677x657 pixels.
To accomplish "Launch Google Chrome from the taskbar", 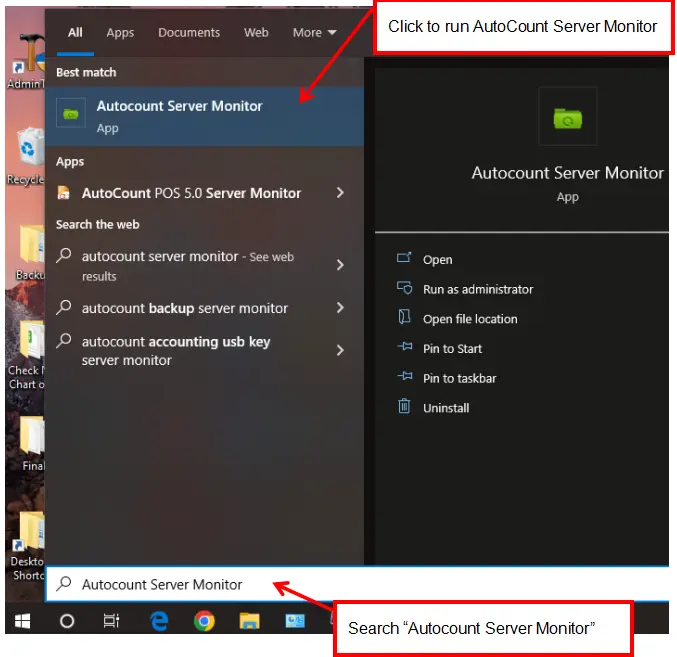I will [x=204, y=621].
